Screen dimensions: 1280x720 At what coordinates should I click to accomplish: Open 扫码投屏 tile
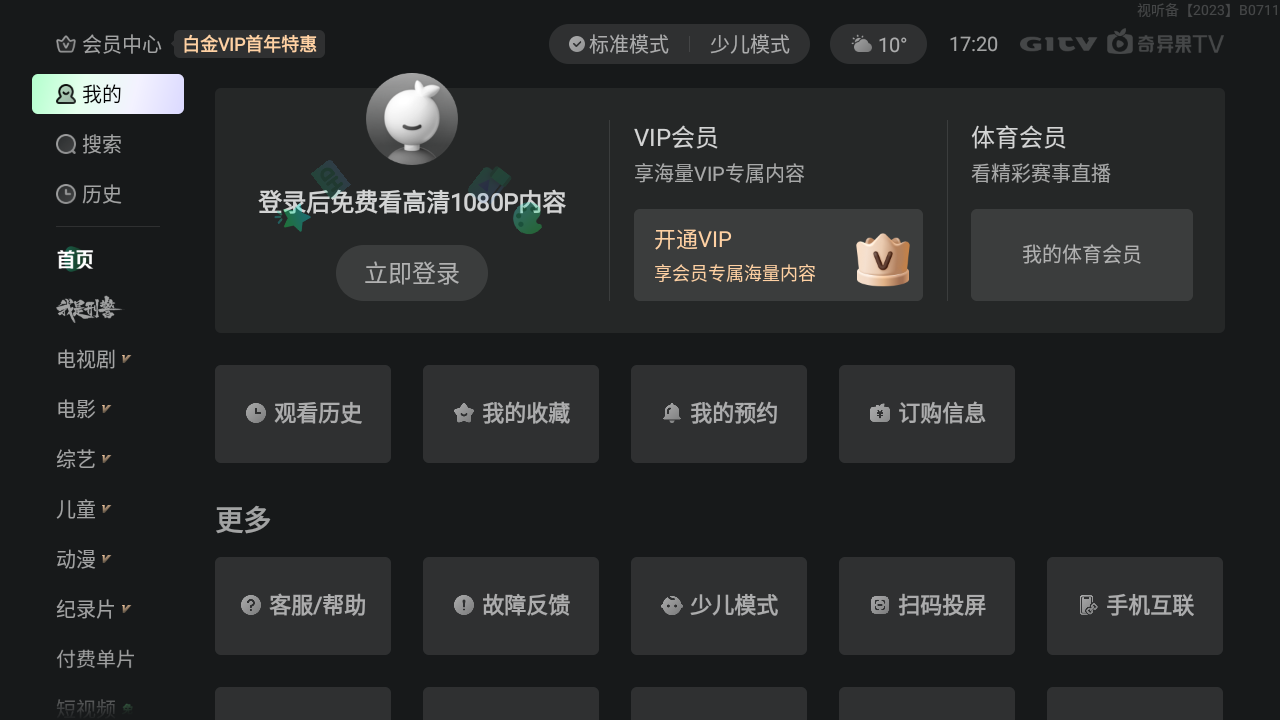tap(927, 606)
